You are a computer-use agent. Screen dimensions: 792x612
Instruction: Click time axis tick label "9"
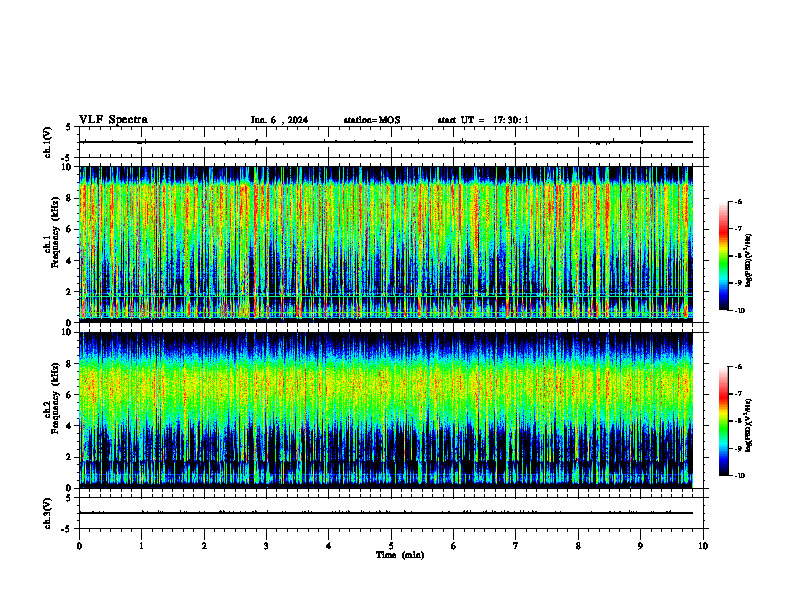640,546
